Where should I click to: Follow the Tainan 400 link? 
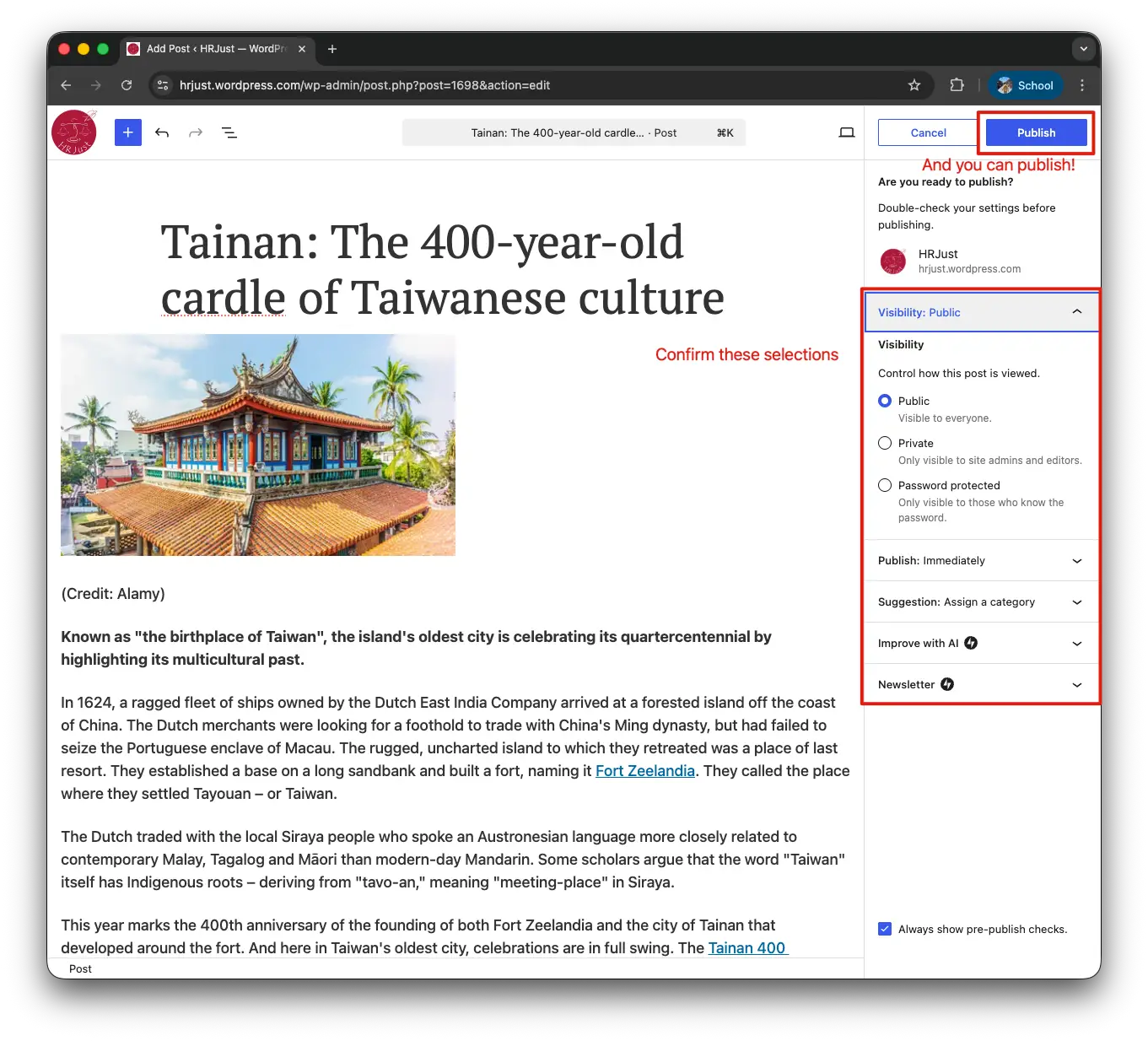pos(747,947)
